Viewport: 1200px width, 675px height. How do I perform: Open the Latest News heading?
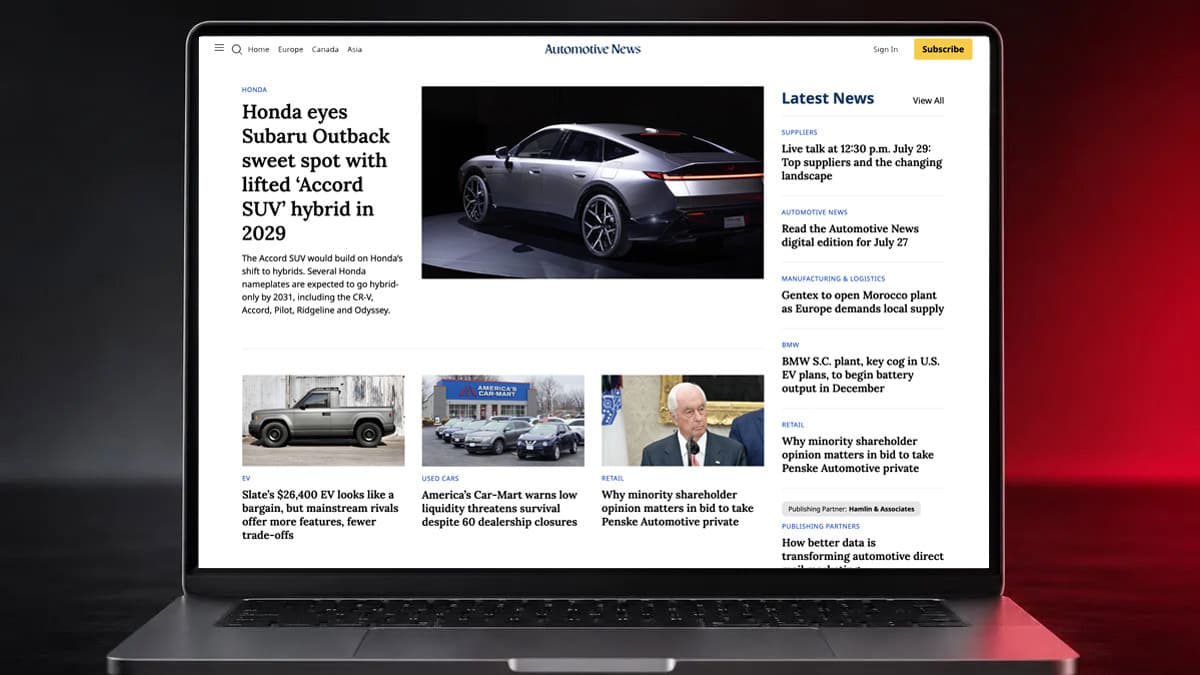point(827,98)
